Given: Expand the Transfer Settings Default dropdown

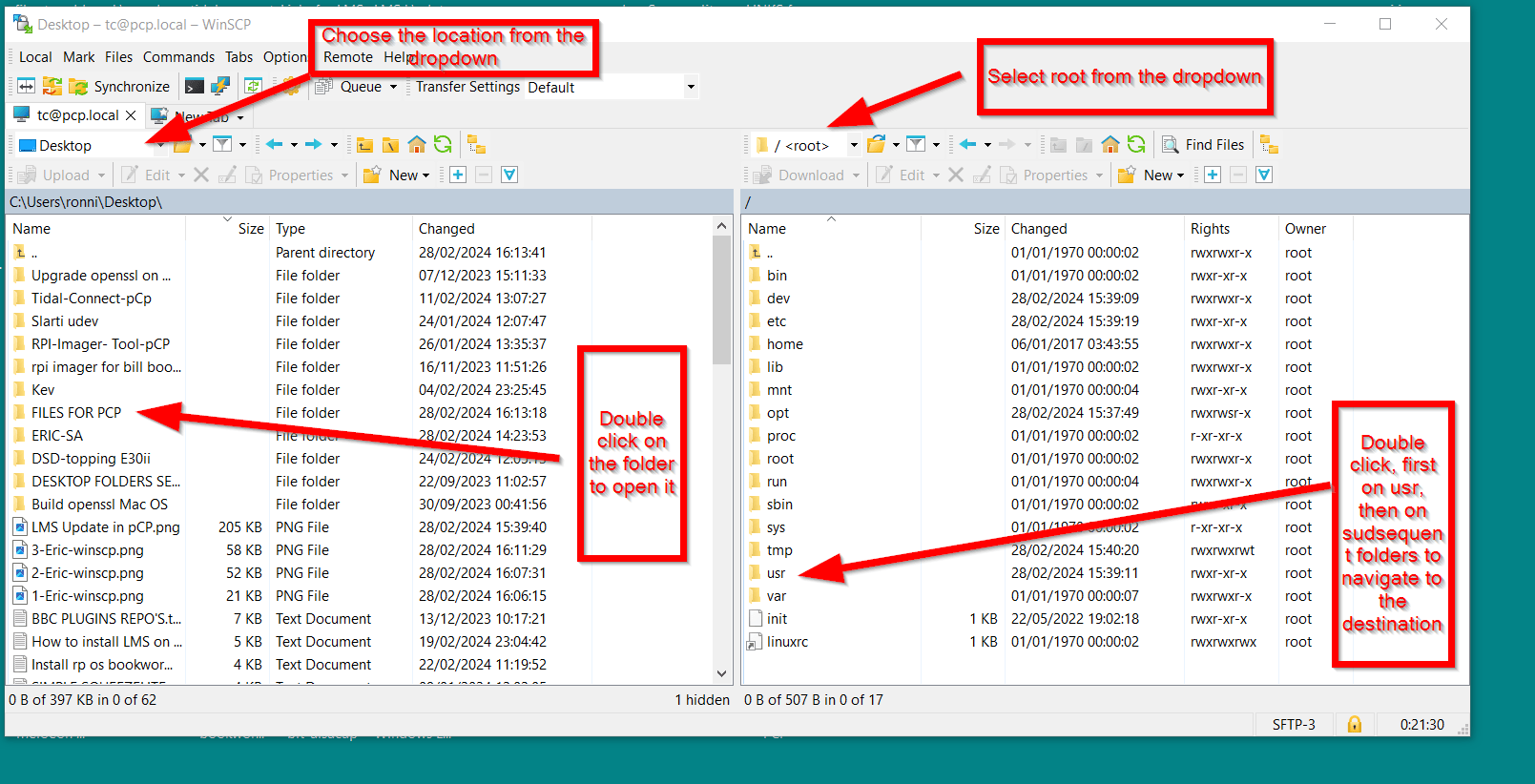Looking at the screenshot, I should tap(691, 88).
